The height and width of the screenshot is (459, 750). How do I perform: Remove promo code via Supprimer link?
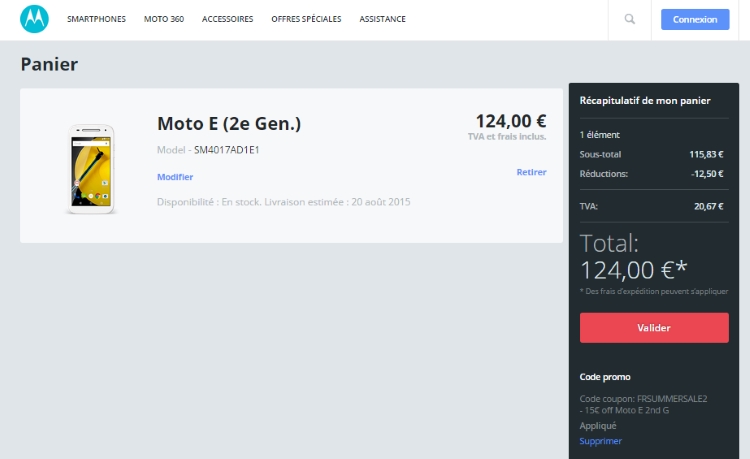tap(600, 441)
